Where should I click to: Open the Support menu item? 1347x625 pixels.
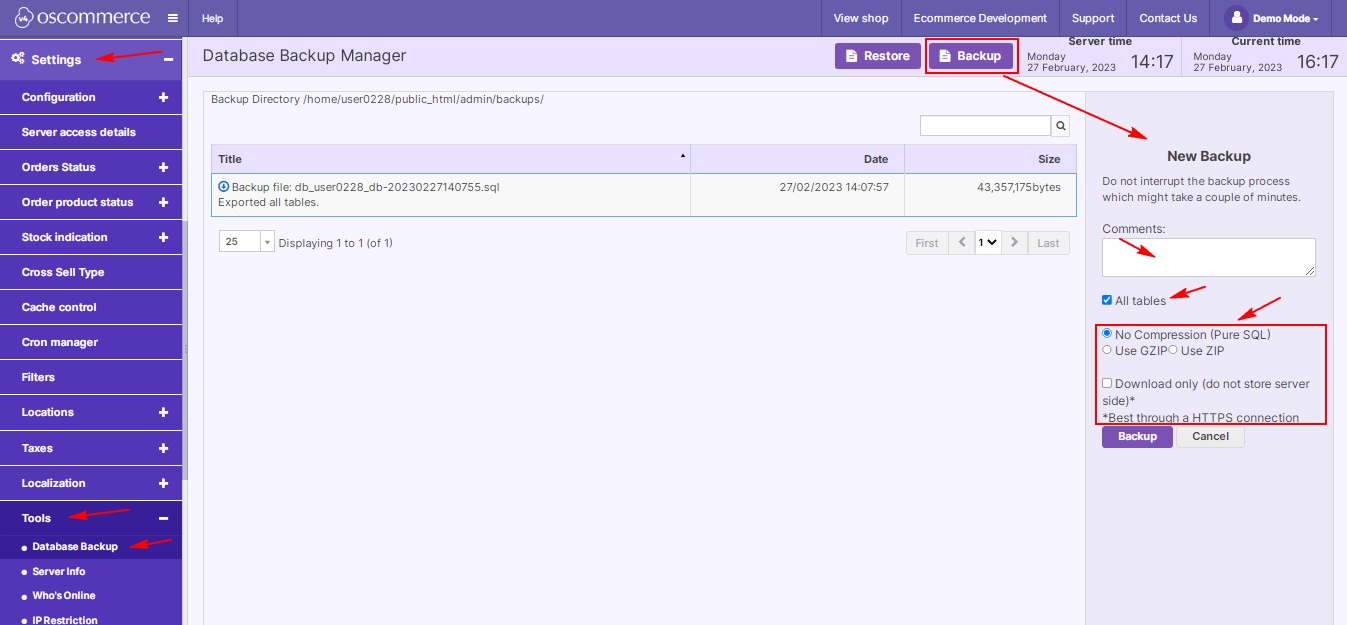1093,18
